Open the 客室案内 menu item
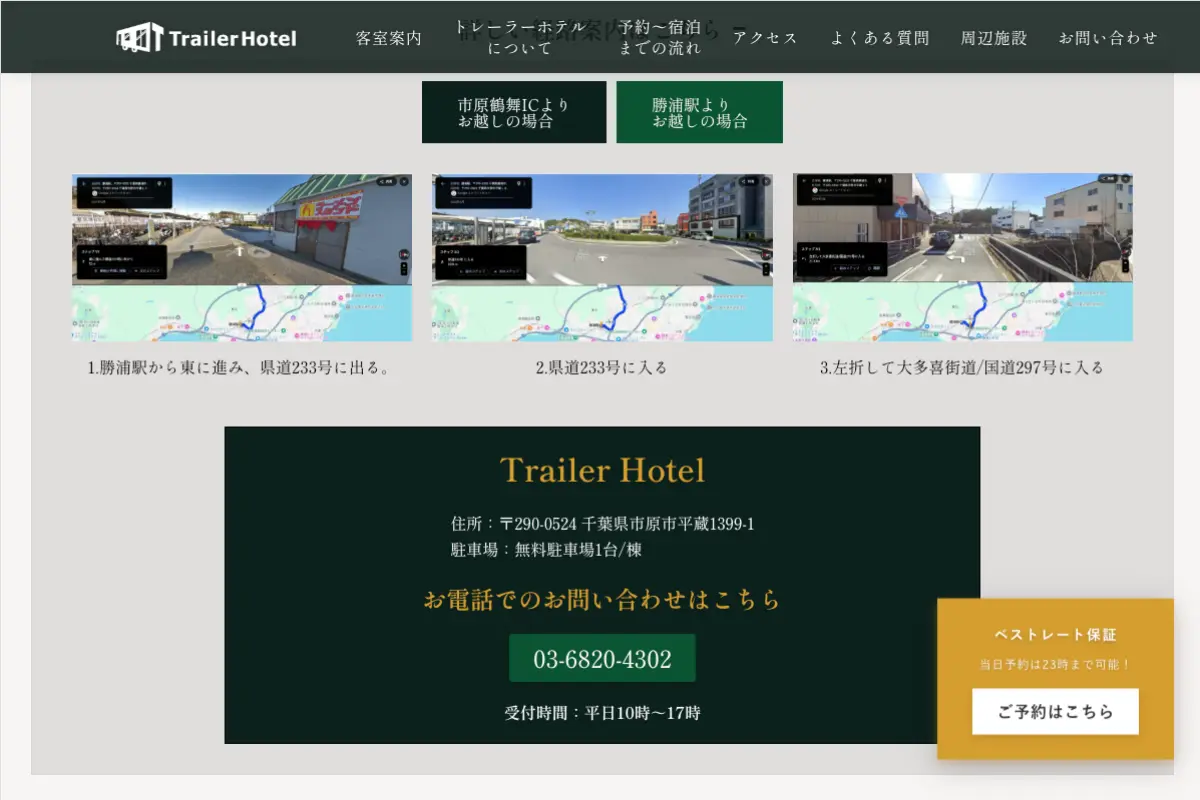The width and height of the screenshot is (1200, 800). [x=389, y=38]
